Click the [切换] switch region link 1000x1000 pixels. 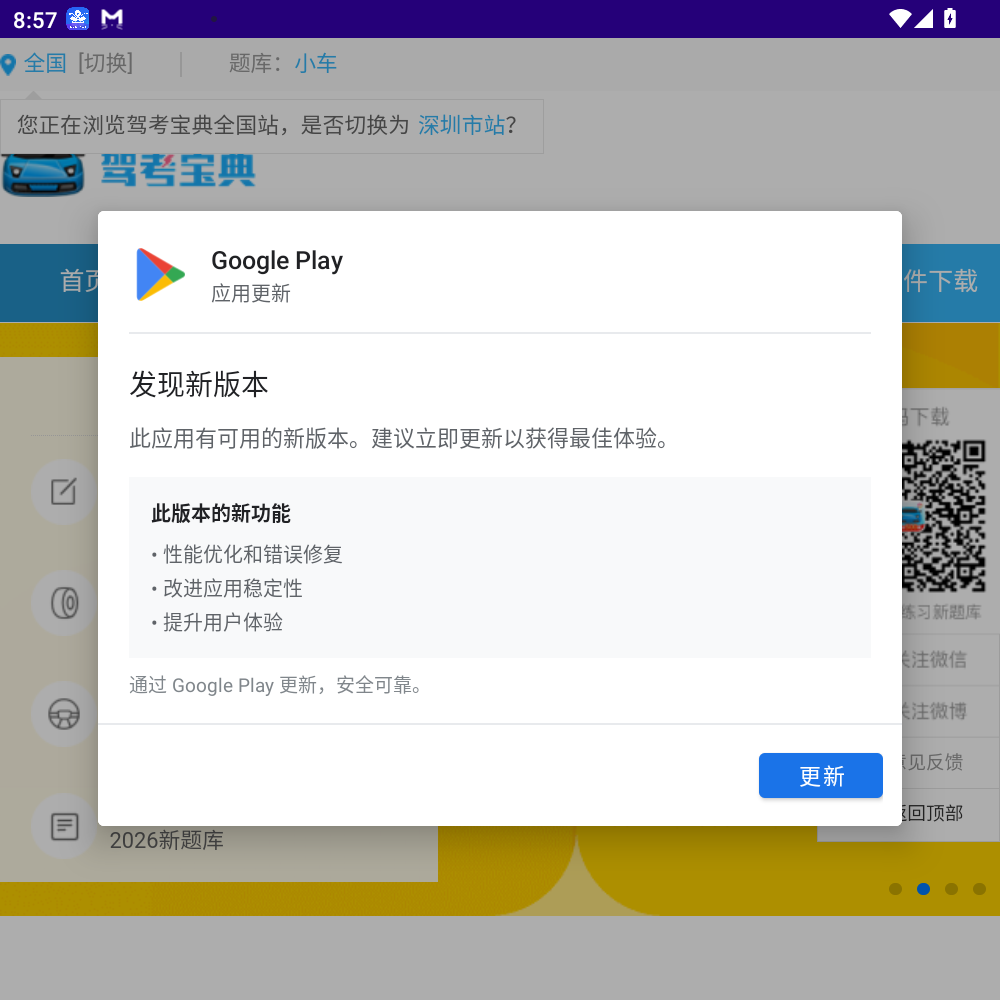click(x=105, y=63)
